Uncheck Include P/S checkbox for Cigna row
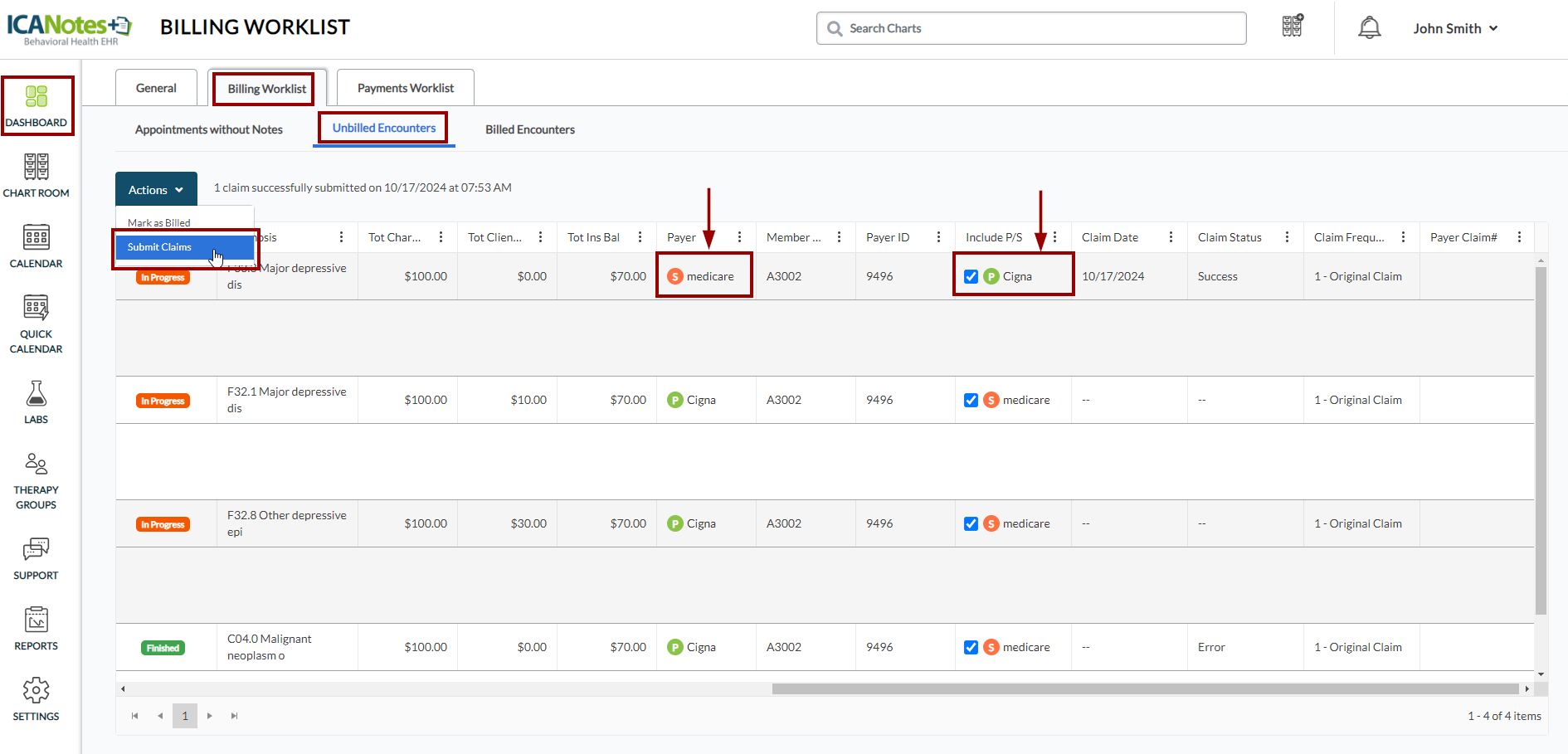 click(x=971, y=276)
